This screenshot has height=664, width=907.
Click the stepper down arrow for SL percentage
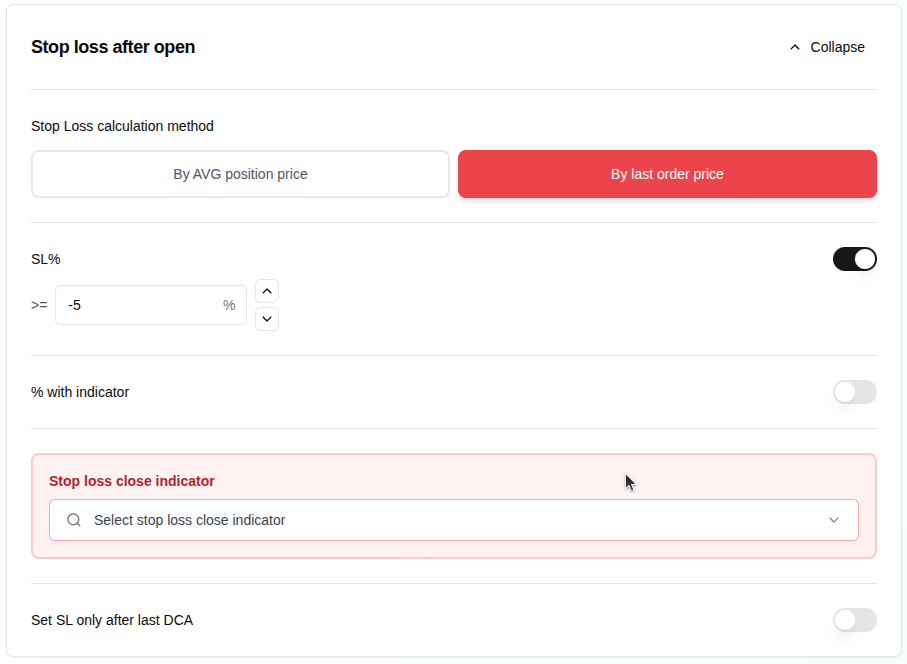click(266, 319)
